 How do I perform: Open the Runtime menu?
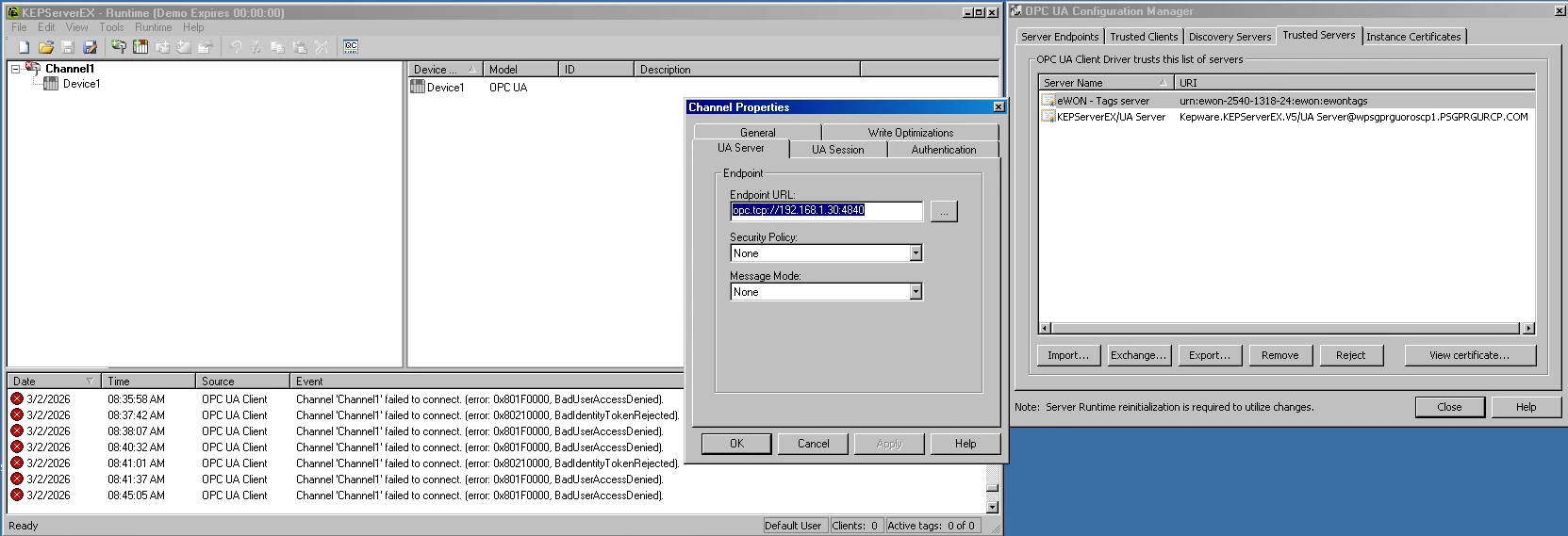coord(154,27)
